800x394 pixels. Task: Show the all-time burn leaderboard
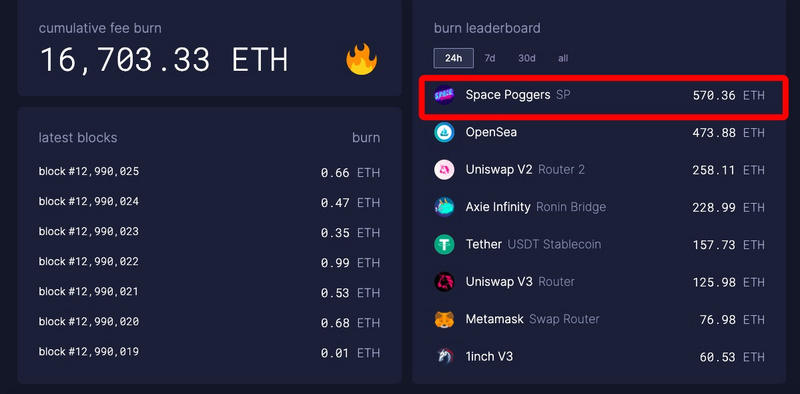click(x=563, y=58)
